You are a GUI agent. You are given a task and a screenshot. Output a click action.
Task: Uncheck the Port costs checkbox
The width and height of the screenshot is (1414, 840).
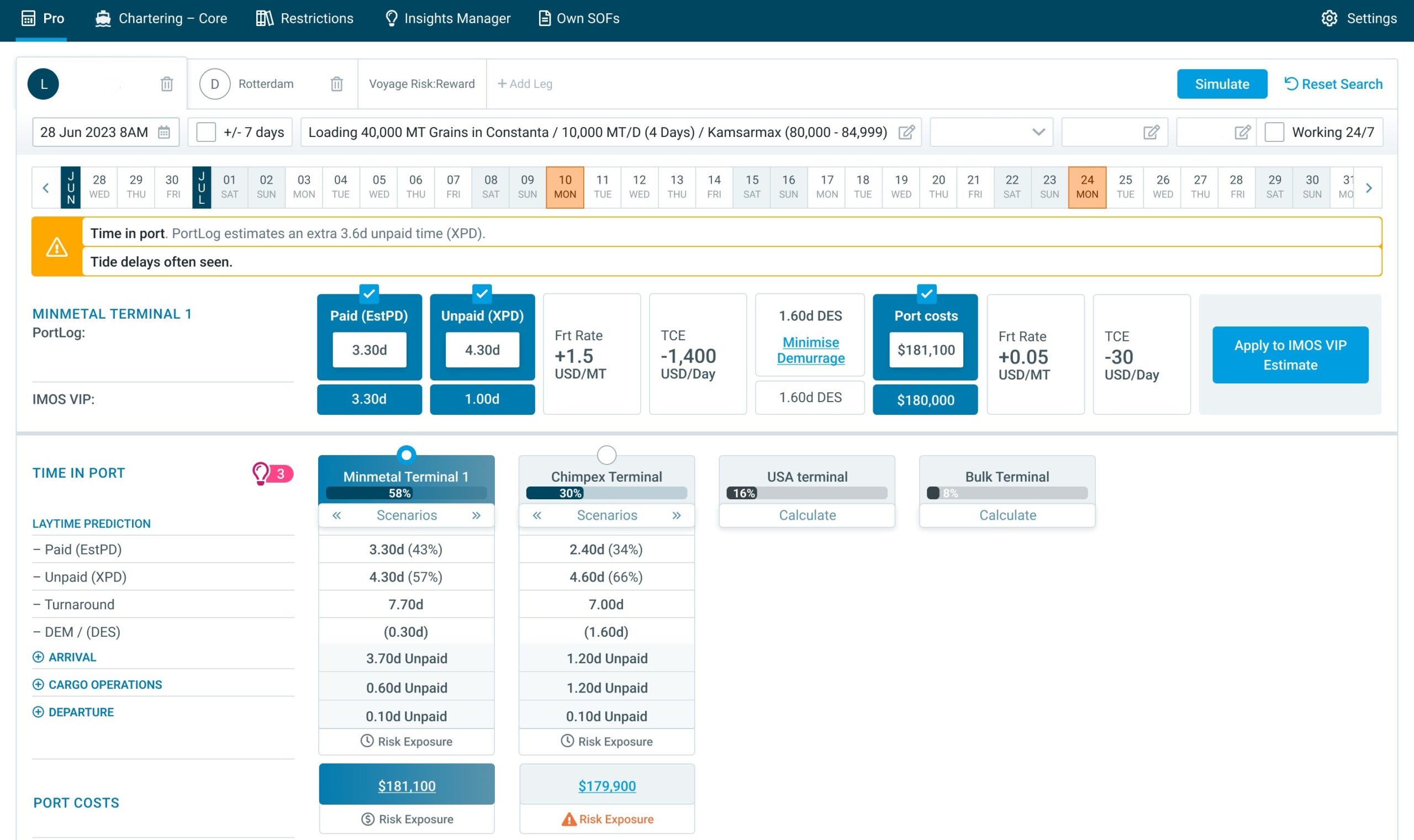click(926, 293)
